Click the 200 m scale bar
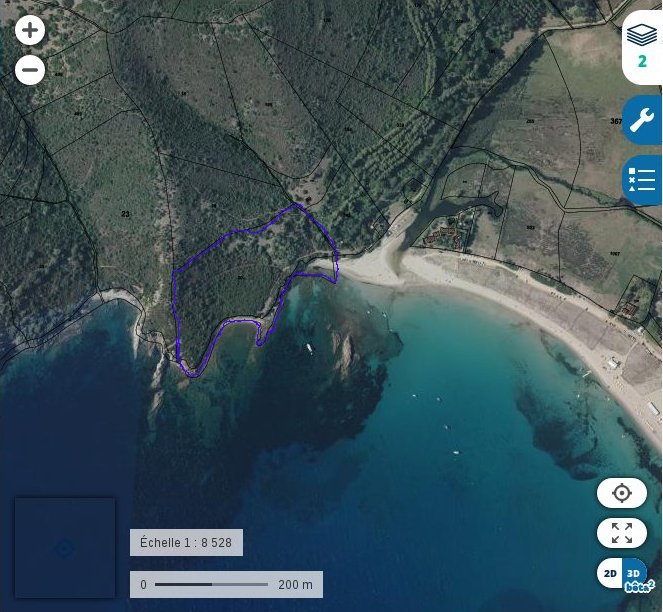The image size is (663, 612). (x=226, y=585)
